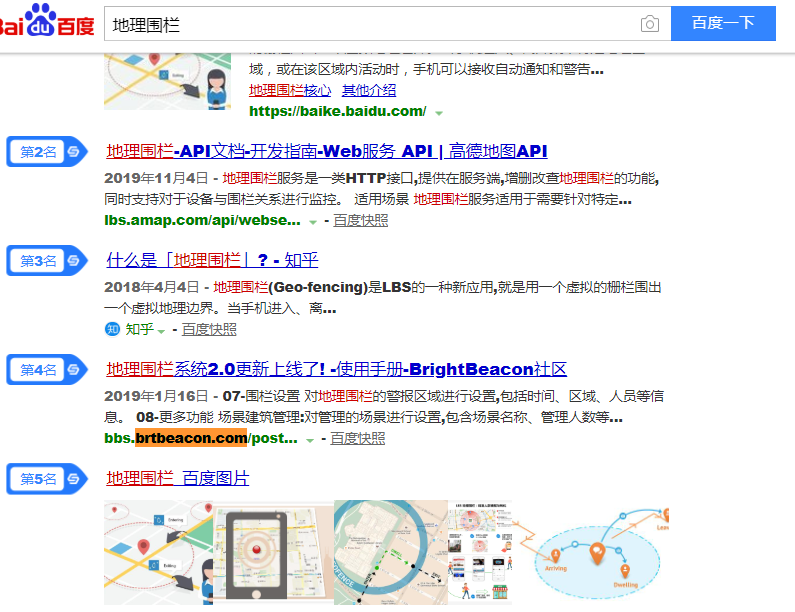Viewport: 795px width, 612px height.
Task: Click the 第4名 rank badge
Action: pyautogui.click(x=47, y=370)
